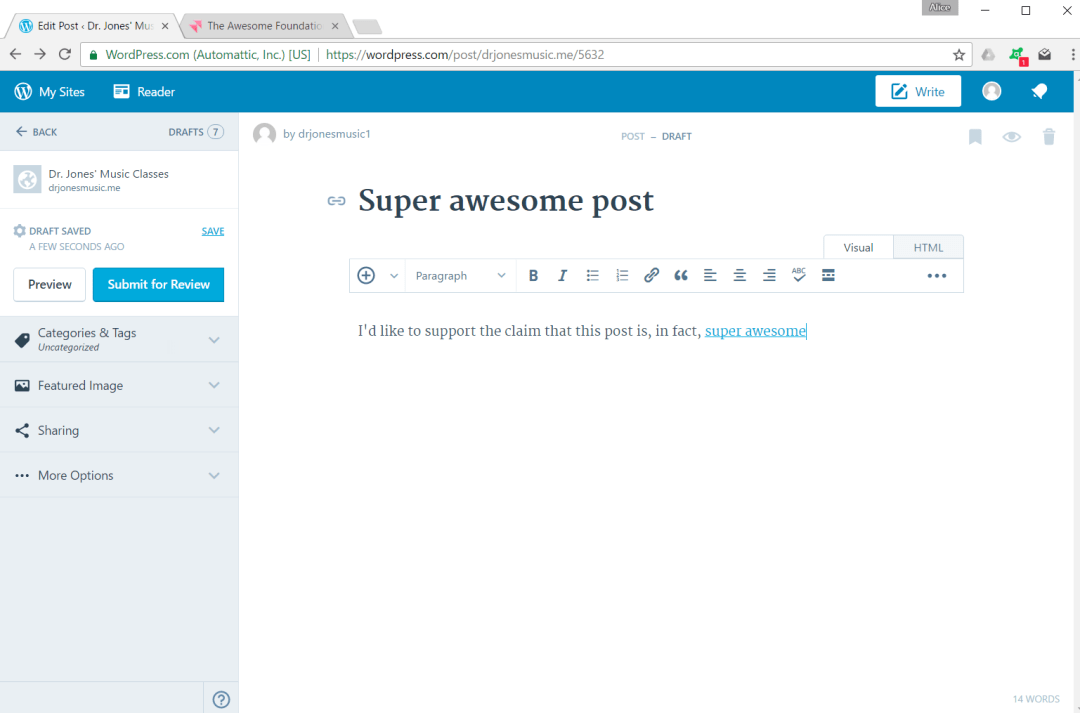Insert a Read More tag

tap(828, 275)
